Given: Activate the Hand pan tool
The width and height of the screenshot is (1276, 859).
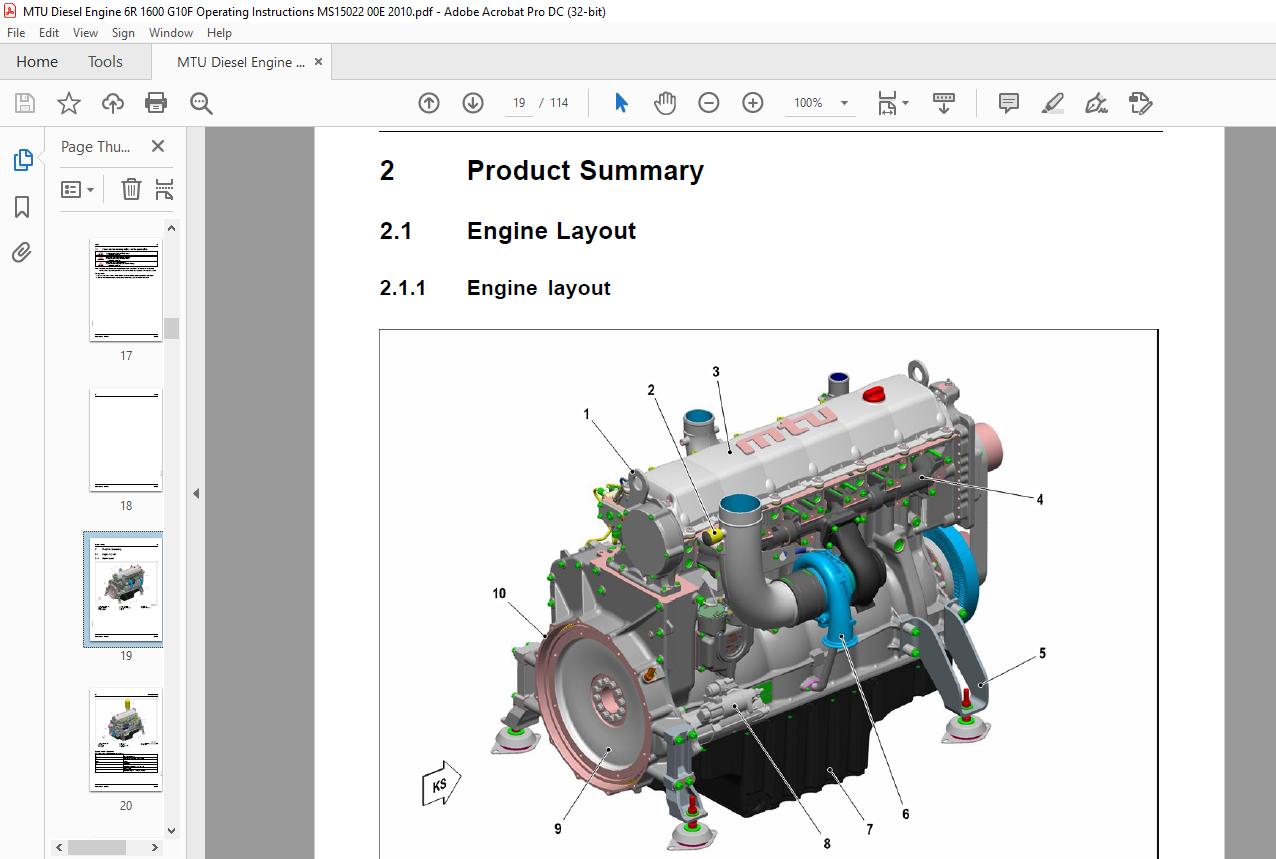Looking at the screenshot, I should 665,103.
